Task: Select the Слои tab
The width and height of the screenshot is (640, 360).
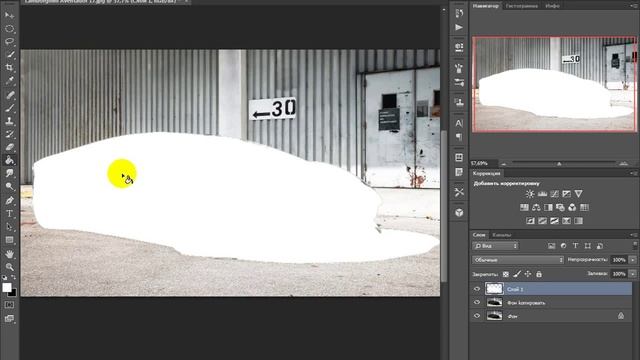Action: click(x=479, y=235)
